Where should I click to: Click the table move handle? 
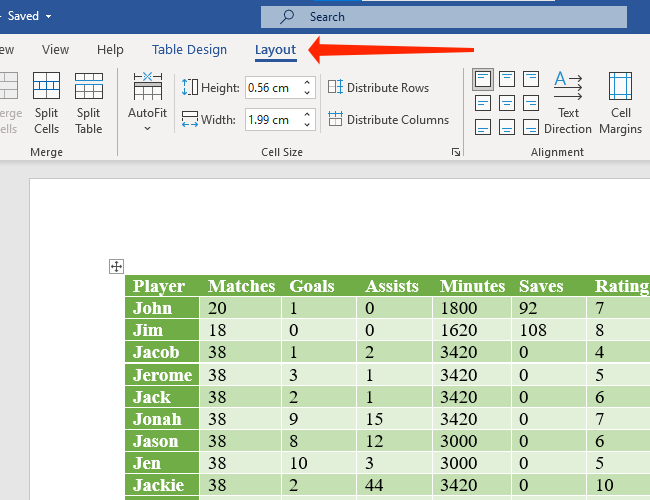point(116,266)
